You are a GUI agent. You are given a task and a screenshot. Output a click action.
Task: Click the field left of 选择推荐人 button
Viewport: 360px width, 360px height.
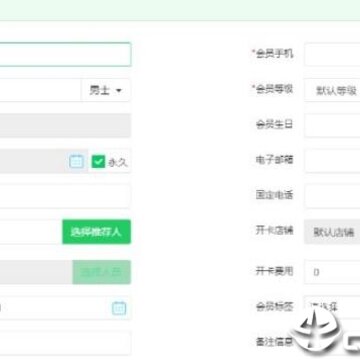pyautogui.click(x=31, y=232)
